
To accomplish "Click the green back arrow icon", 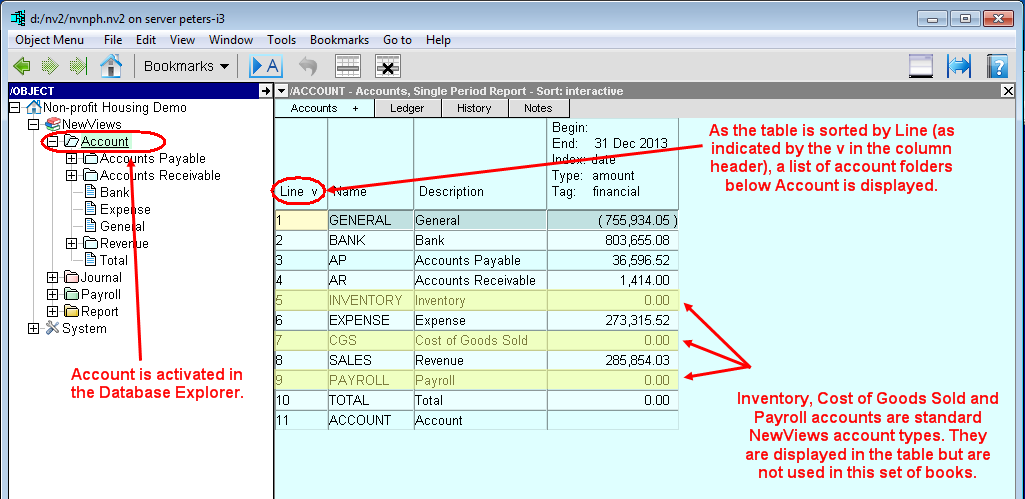I will click(21, 66).
